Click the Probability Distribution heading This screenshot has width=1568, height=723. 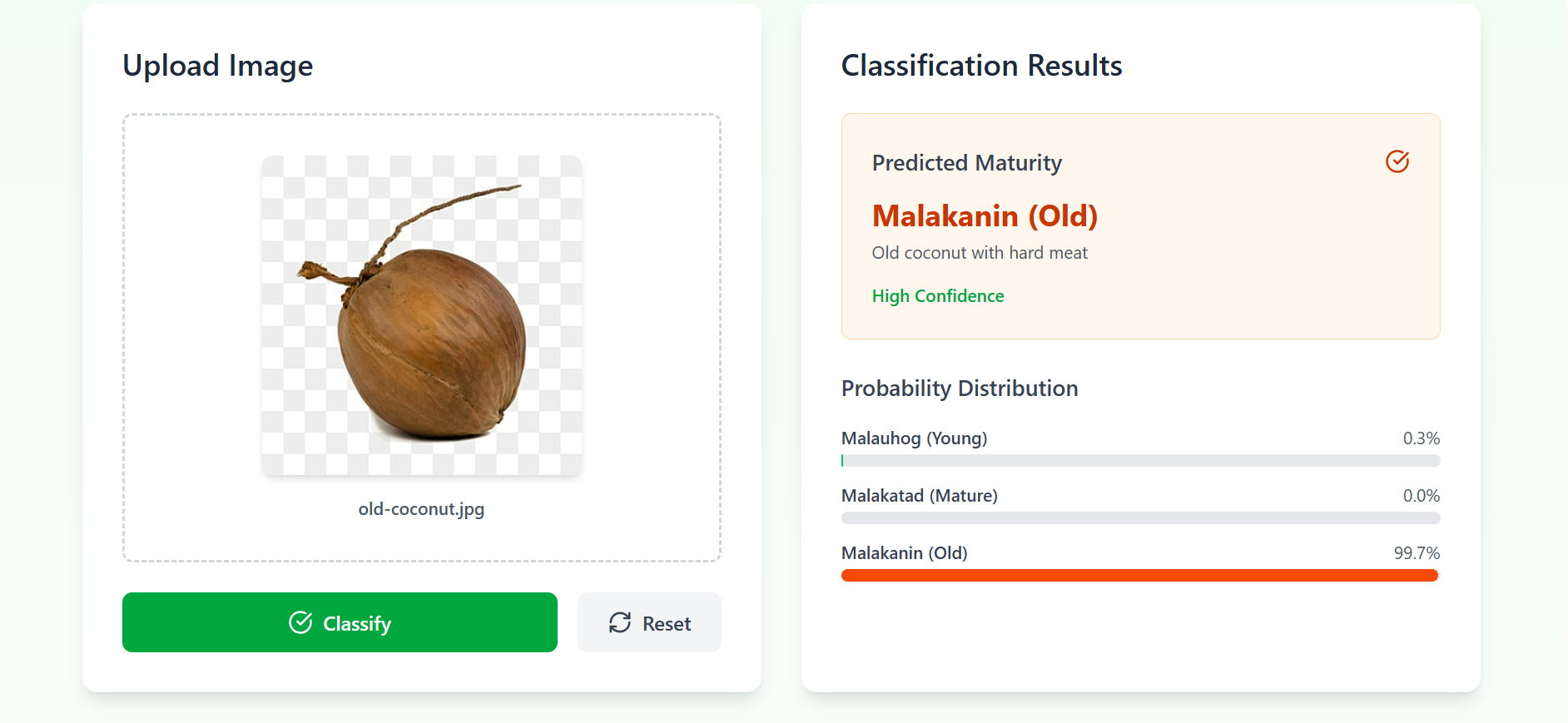click(x=959, y=388)
